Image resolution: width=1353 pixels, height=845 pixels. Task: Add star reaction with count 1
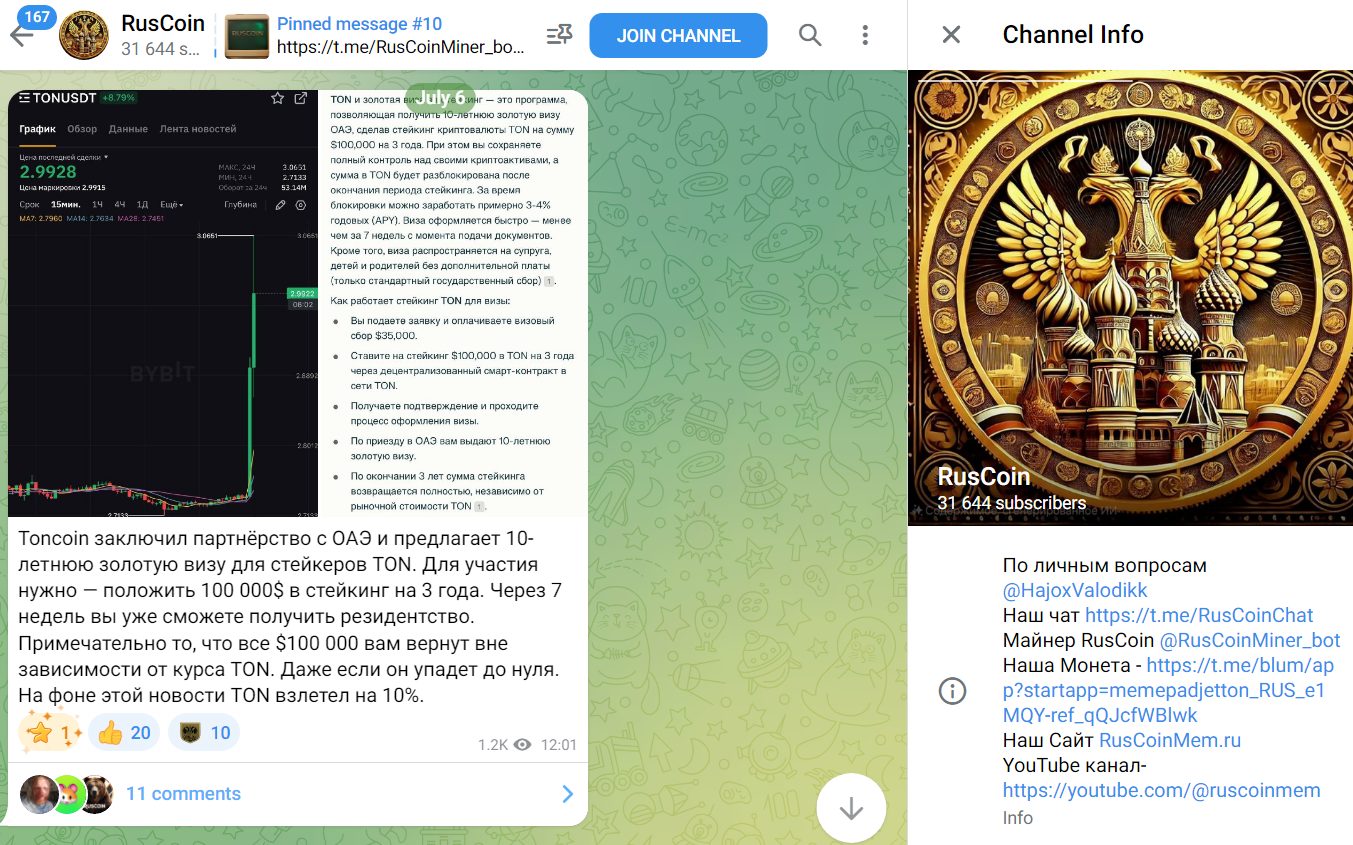[x=50, y=733]
